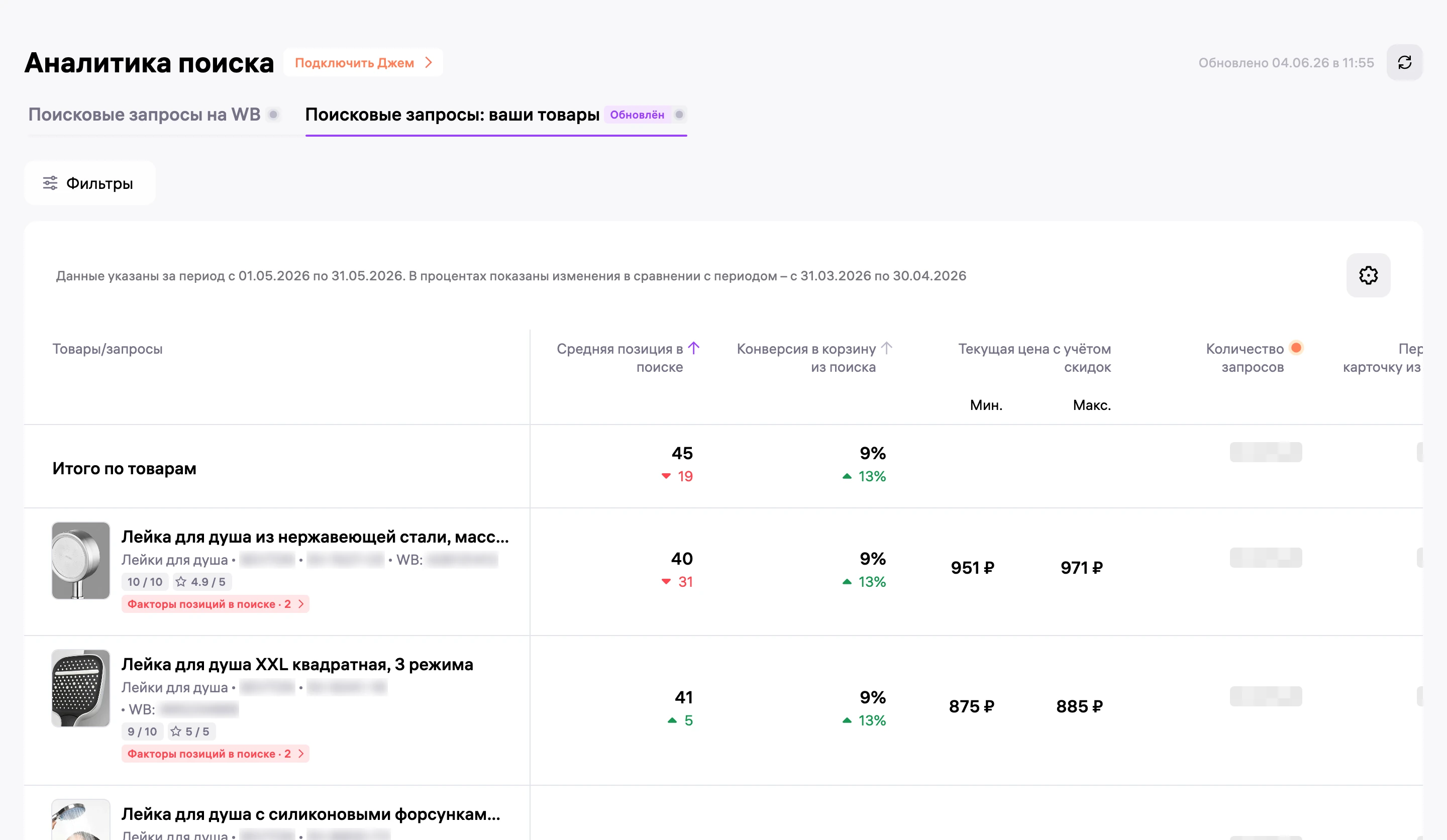Select Поисковые запросы: ваши товары tab
Image resolution: width=1447 pixels, height=840 pixels.
[452, 114]
